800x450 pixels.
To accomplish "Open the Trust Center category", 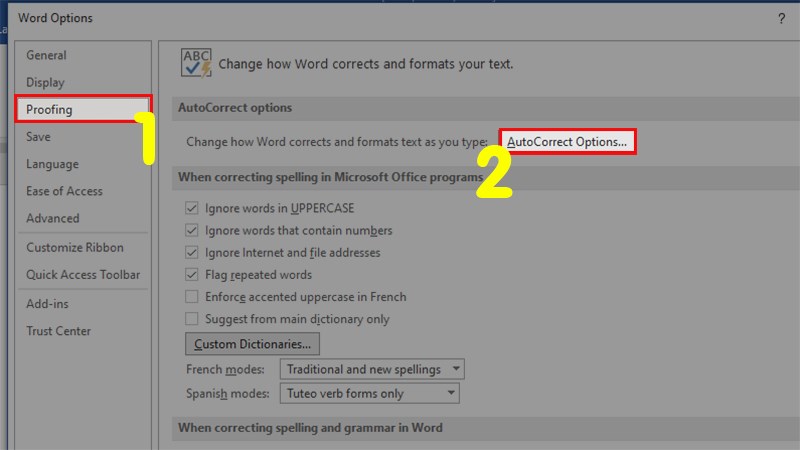I will tap(58, 331).
